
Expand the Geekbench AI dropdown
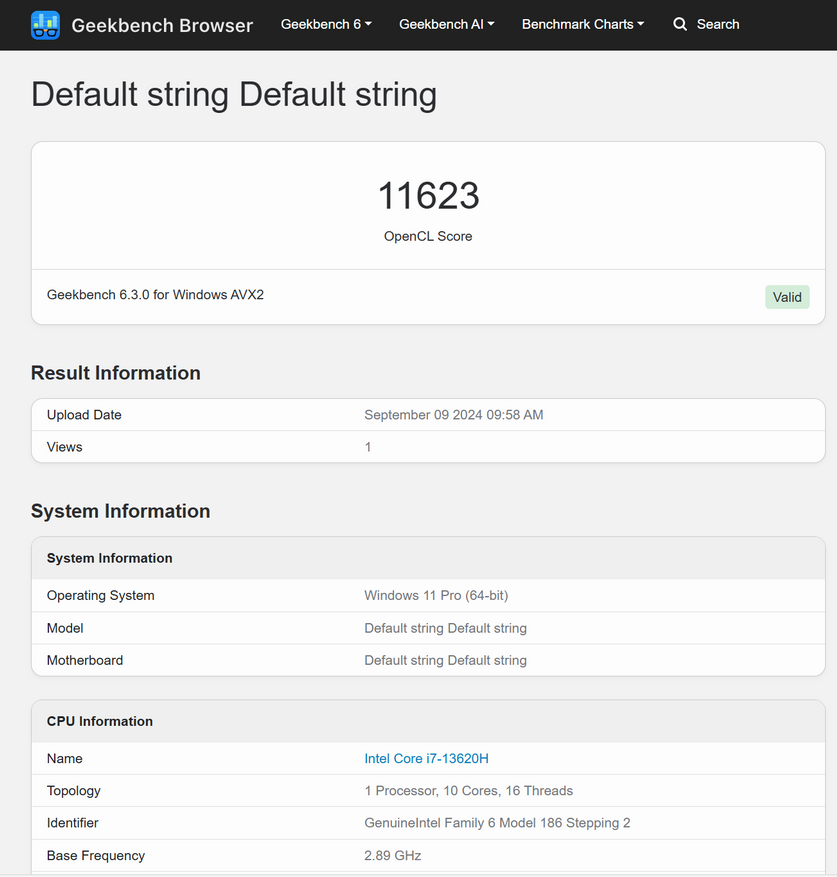coord(446,24)
